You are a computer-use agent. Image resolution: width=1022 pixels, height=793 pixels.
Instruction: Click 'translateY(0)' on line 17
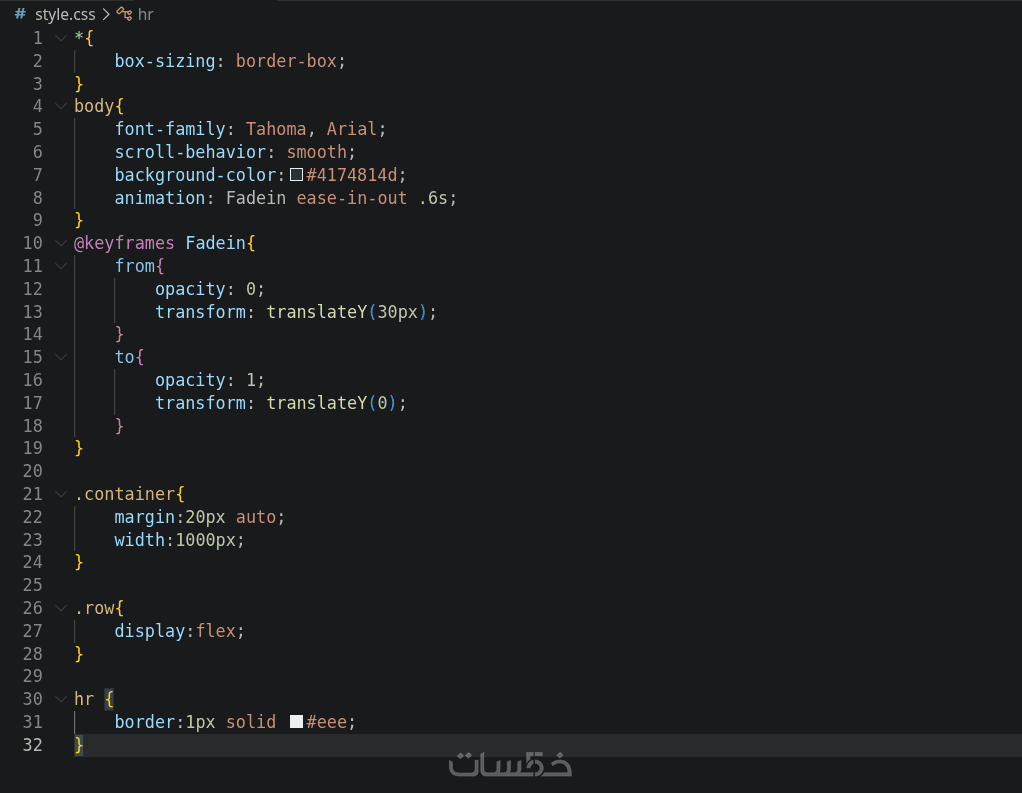pos(332,403)
